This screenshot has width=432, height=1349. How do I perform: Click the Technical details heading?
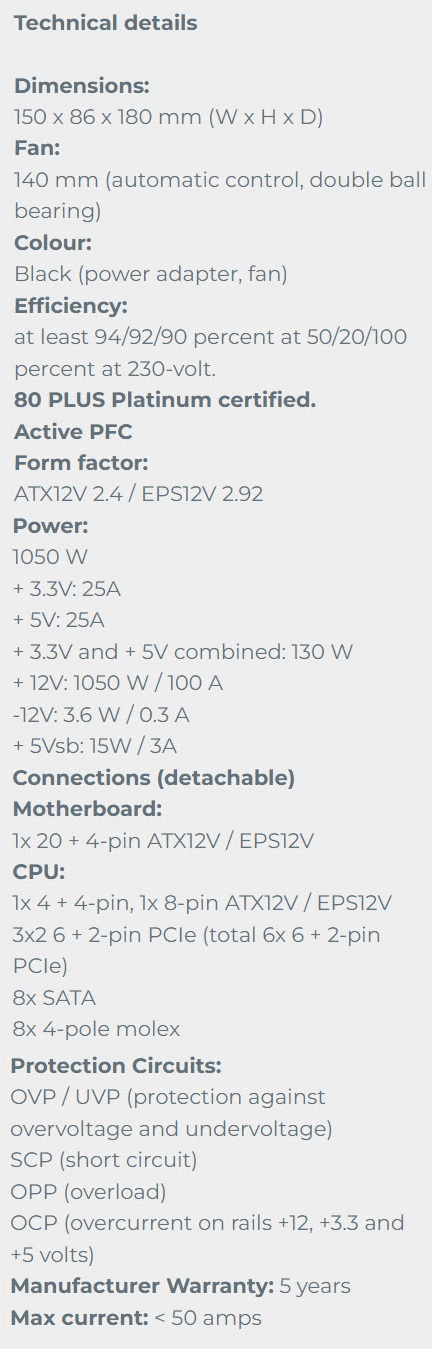point(105,23)
